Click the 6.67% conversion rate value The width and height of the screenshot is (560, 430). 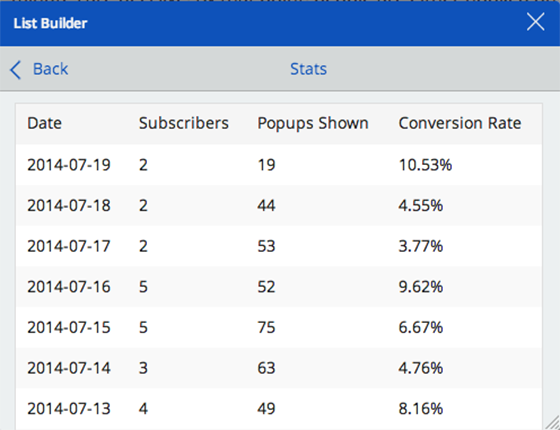click(421, 328)
